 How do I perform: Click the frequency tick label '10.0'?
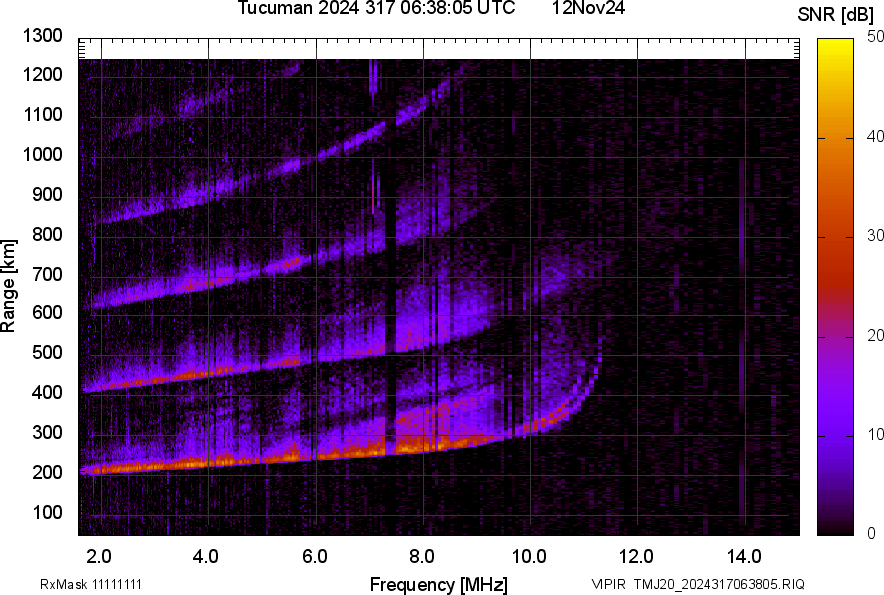529,557
